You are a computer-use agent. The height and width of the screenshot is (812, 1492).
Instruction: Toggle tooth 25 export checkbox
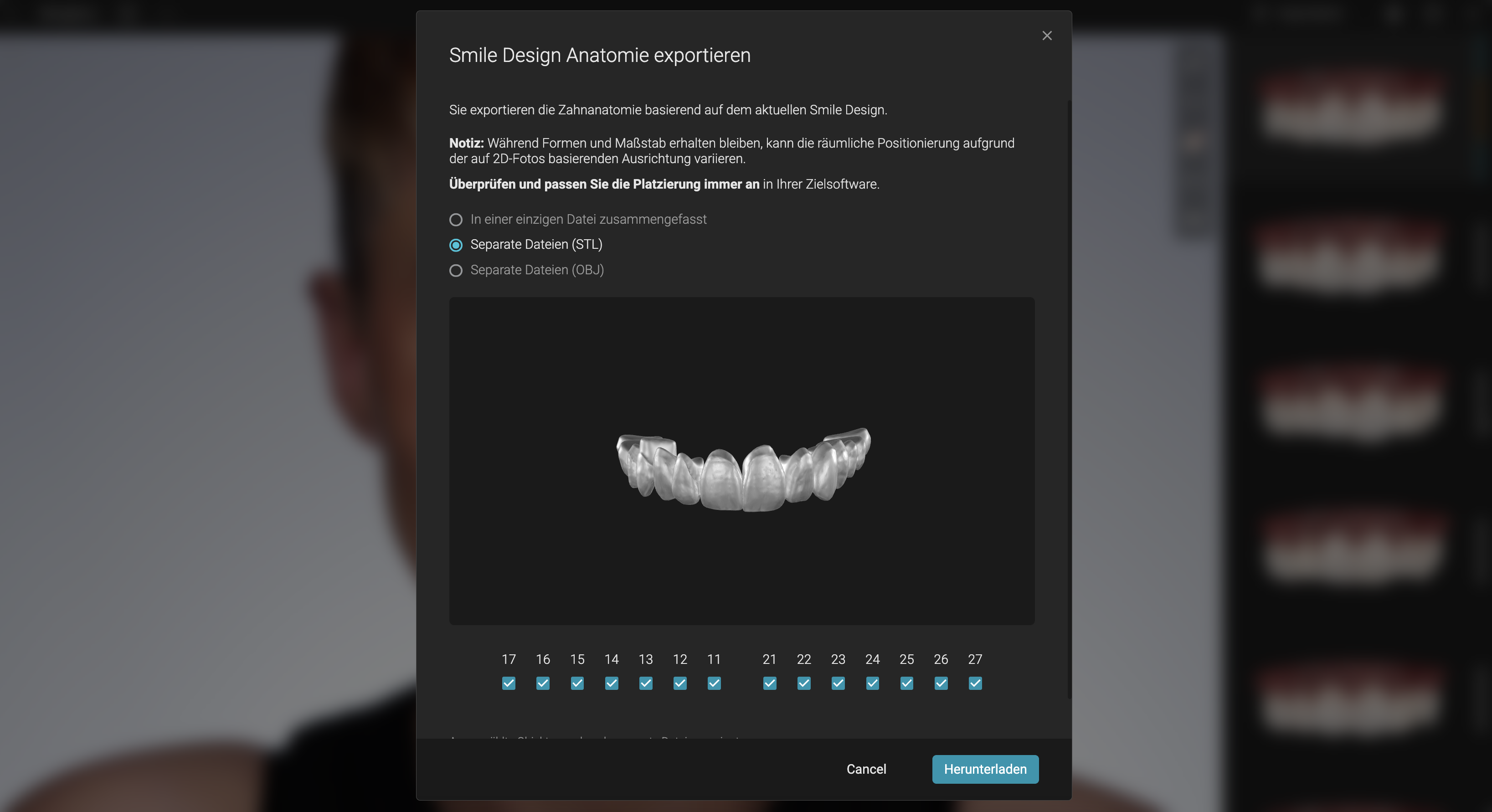coord(907,684)
